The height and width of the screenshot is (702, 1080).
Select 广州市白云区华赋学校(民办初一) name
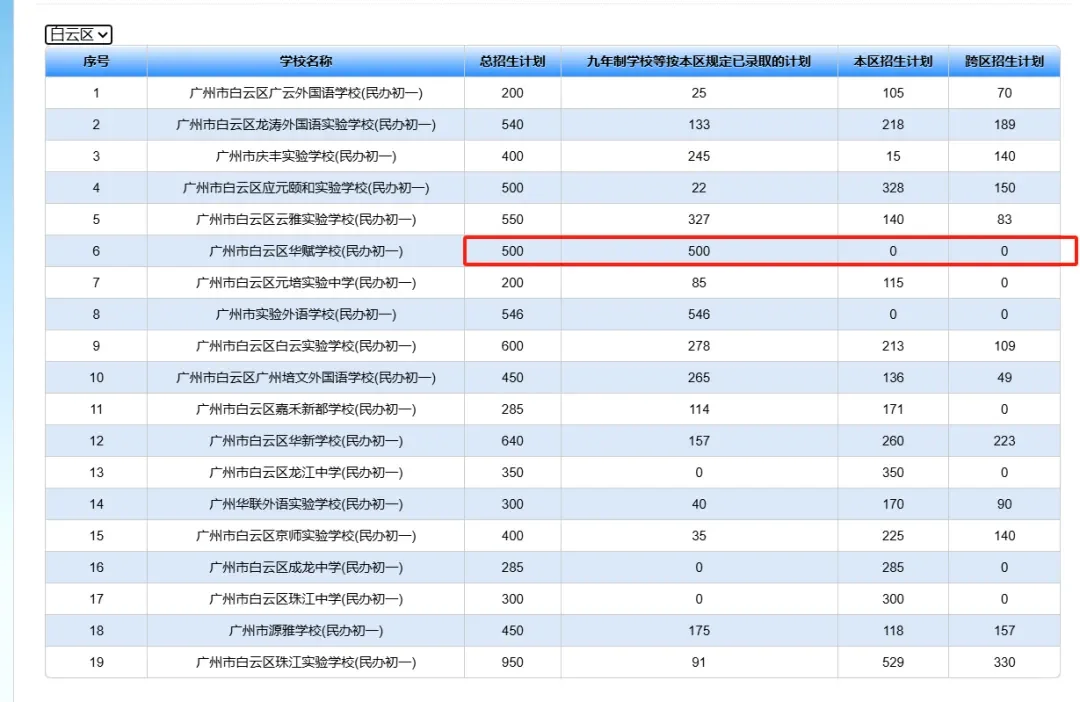tap(306, 251)
